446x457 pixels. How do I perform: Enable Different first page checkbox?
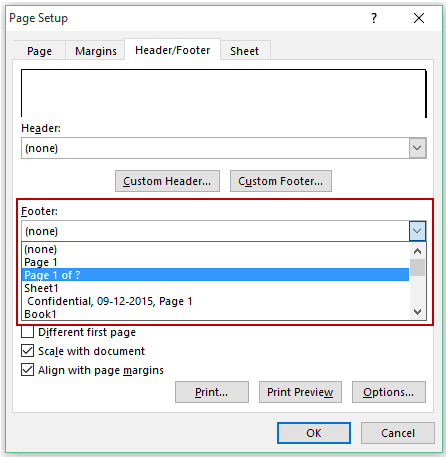coord(27,332)
